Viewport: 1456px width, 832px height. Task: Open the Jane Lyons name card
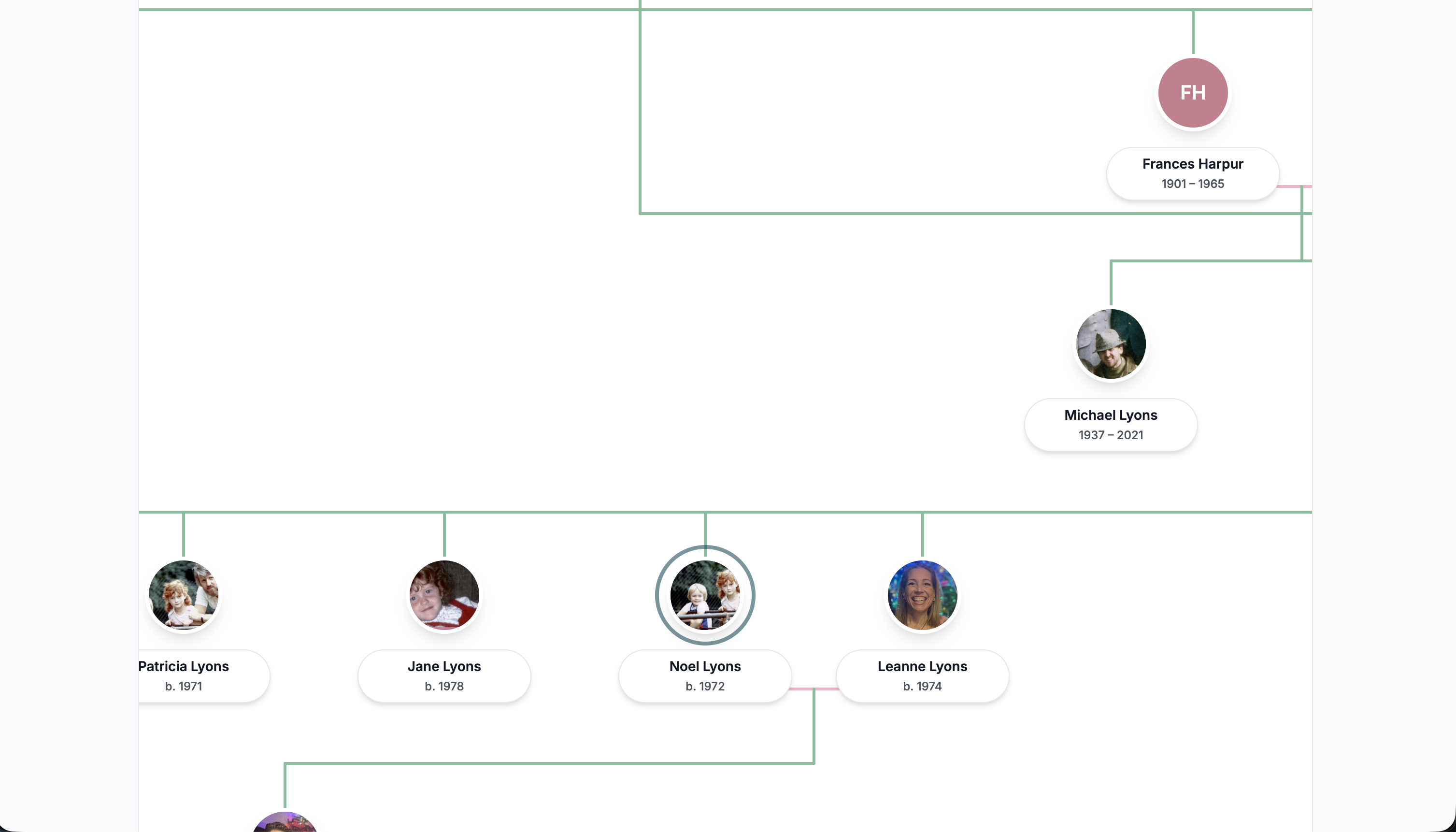[x=444, y=675]
